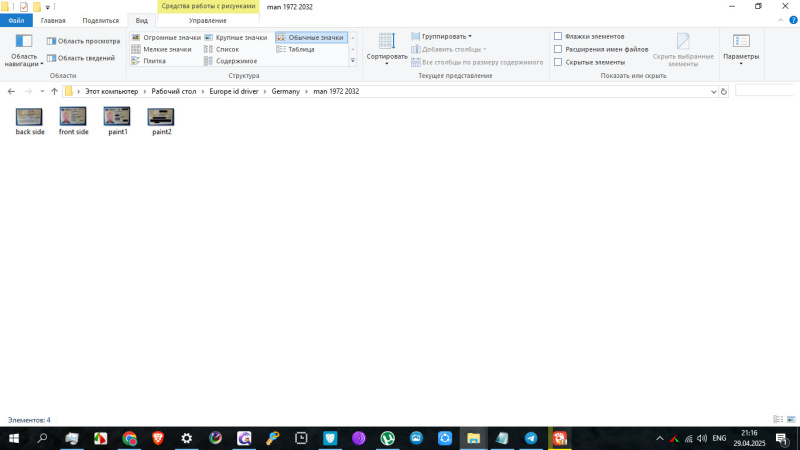Screen dimensions: 800x450
Task: Click the Up folder arrow button
Action: tap(54, 91)
